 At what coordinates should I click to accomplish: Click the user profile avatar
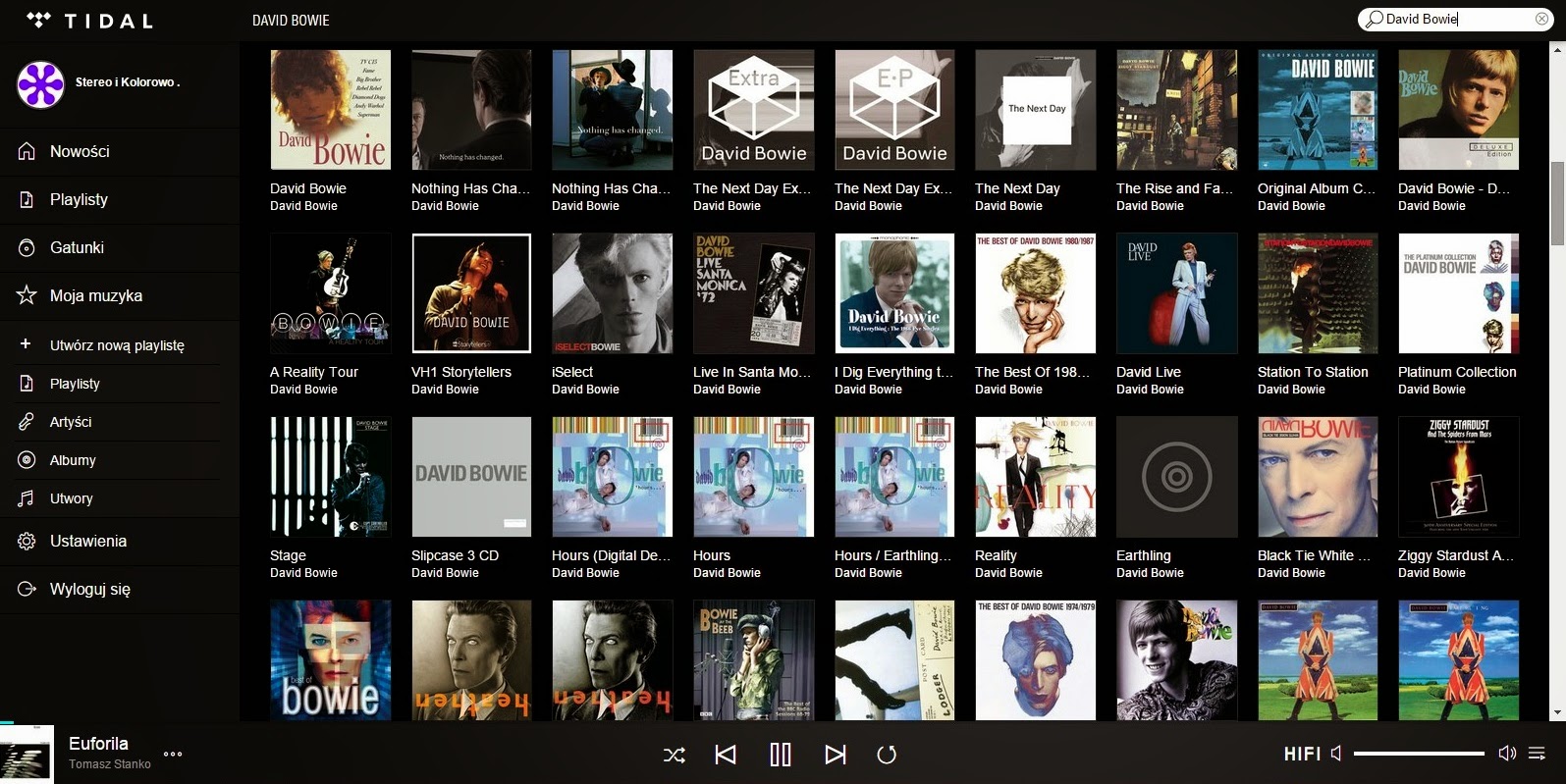40,83
